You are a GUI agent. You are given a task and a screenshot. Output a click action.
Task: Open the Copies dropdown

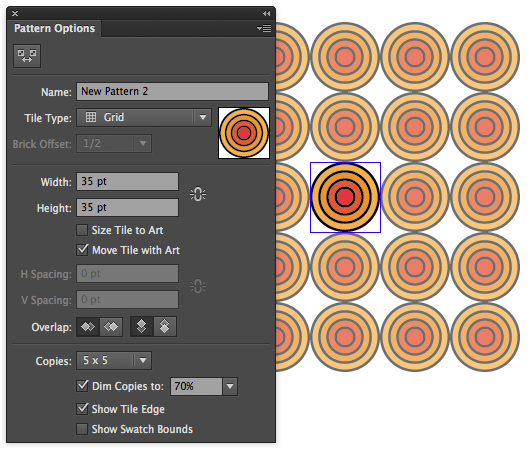pyautogui.click(x=114, y=361)
